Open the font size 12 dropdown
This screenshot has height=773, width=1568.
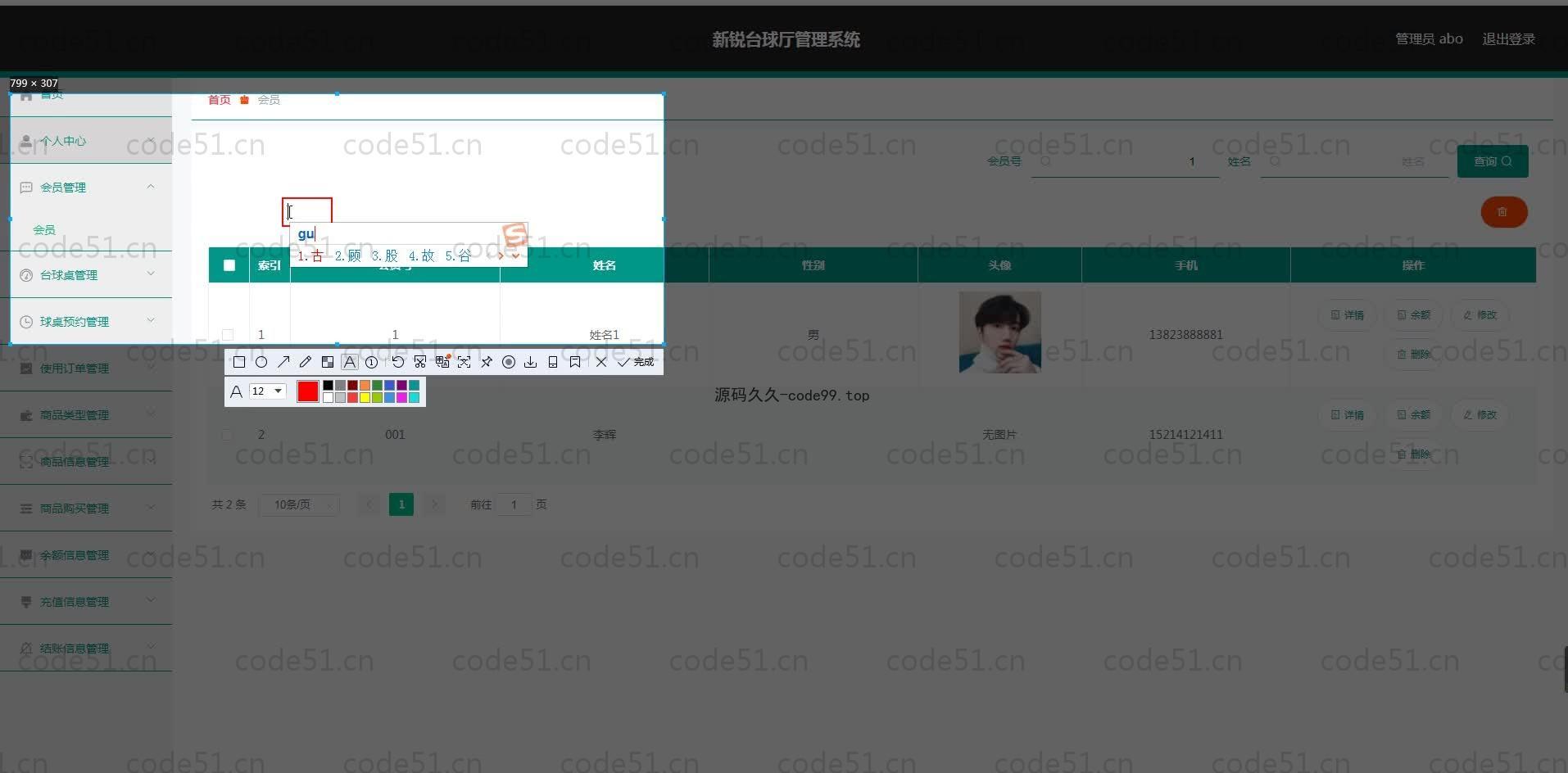(x=268, y=391)
